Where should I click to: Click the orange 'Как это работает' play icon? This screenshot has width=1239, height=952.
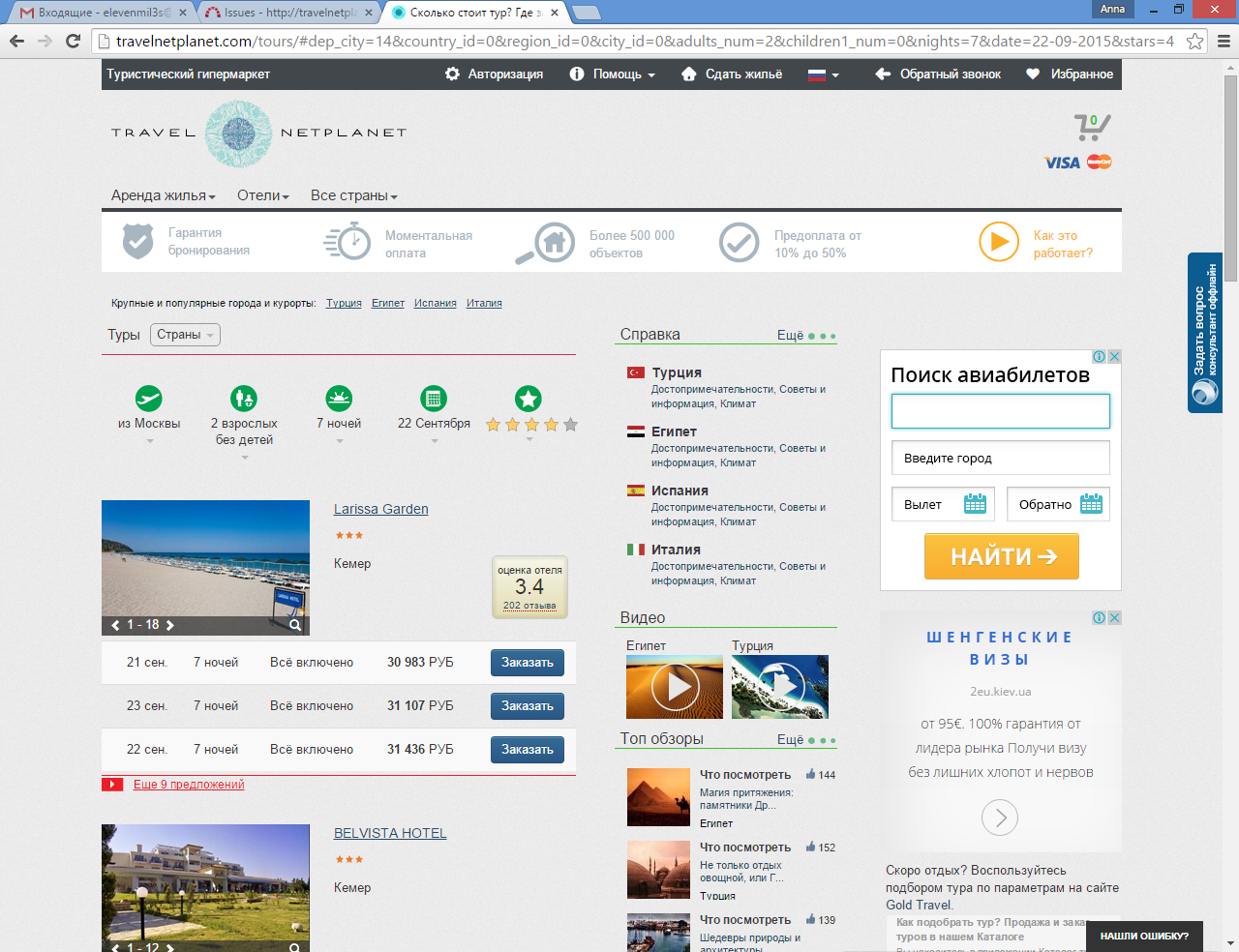pyautogui.click(x=998, y=242)
